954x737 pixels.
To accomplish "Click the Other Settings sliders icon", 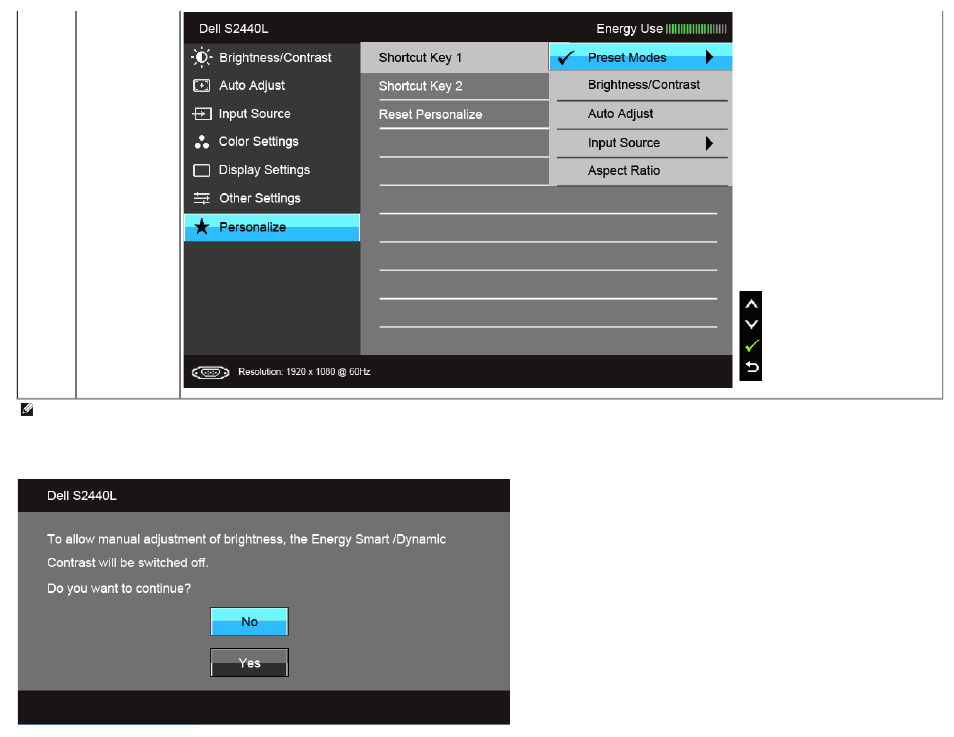I will point(201,198).
